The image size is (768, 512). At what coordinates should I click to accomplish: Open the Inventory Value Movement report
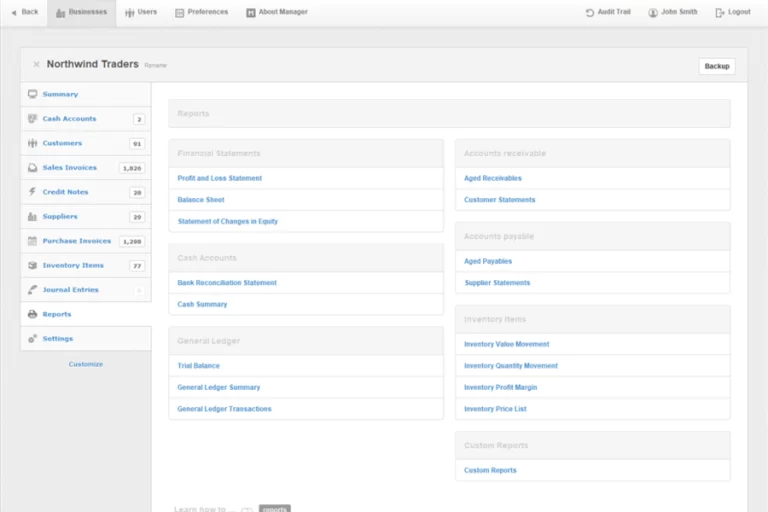506,344
